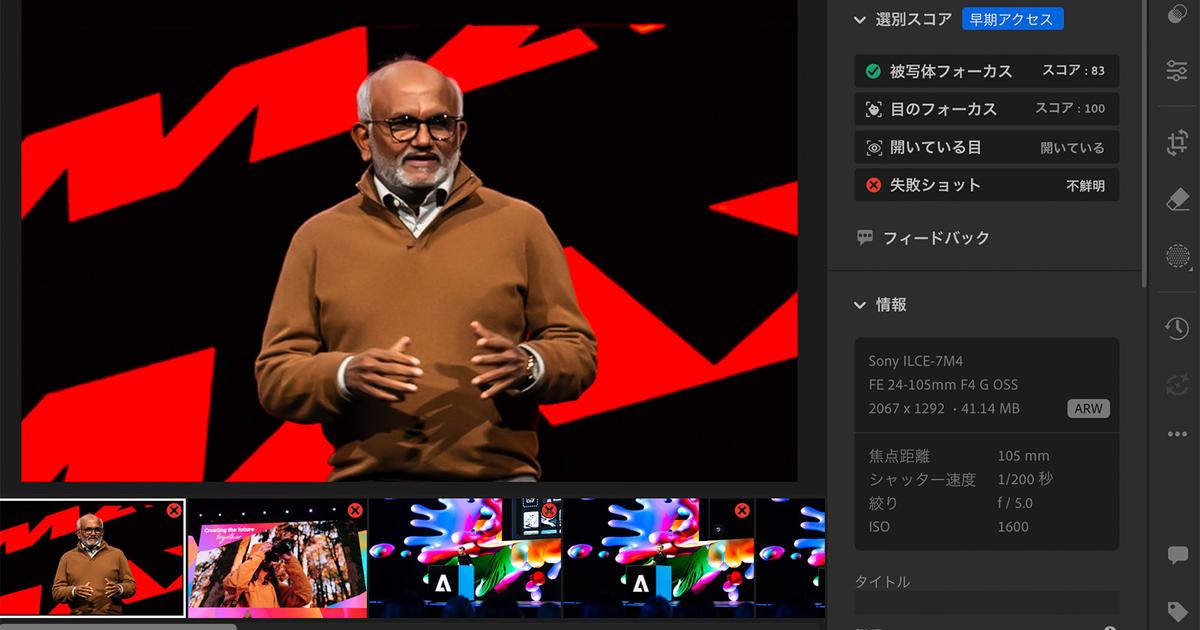
Task: Click the filmstrip horizontal scrollbar
Action: pyautogui.click(x=118, y=627)
